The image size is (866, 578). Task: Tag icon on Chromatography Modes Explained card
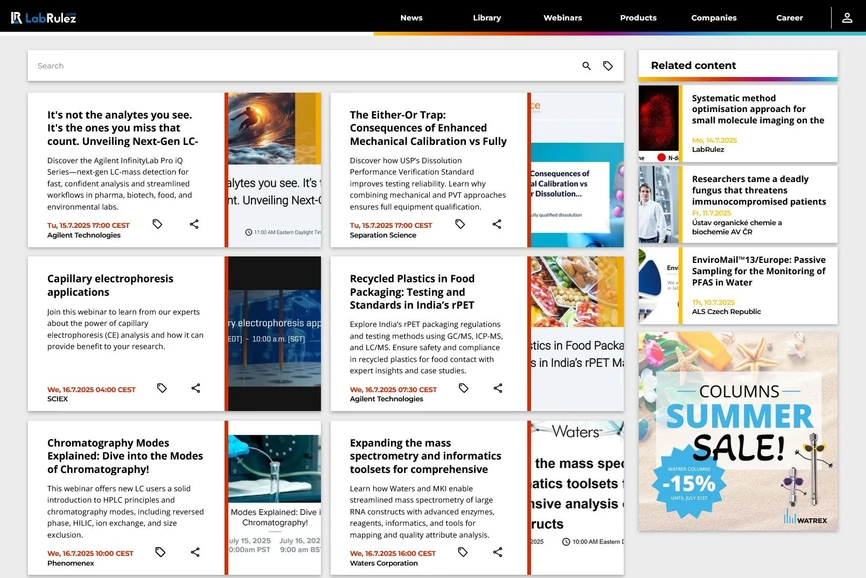coord(160,552)
